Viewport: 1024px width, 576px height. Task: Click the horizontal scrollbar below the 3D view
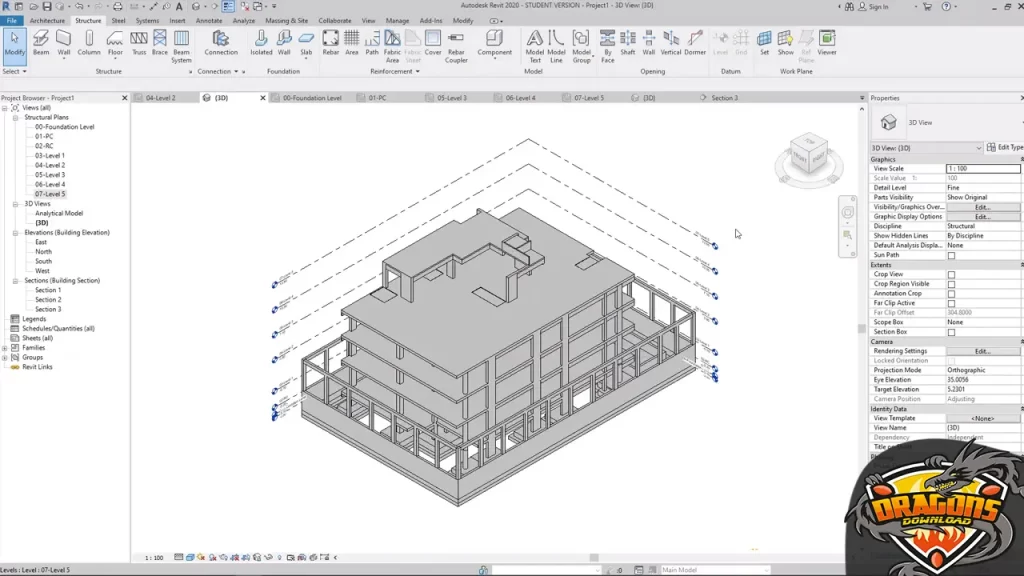[x=593, y=557]
